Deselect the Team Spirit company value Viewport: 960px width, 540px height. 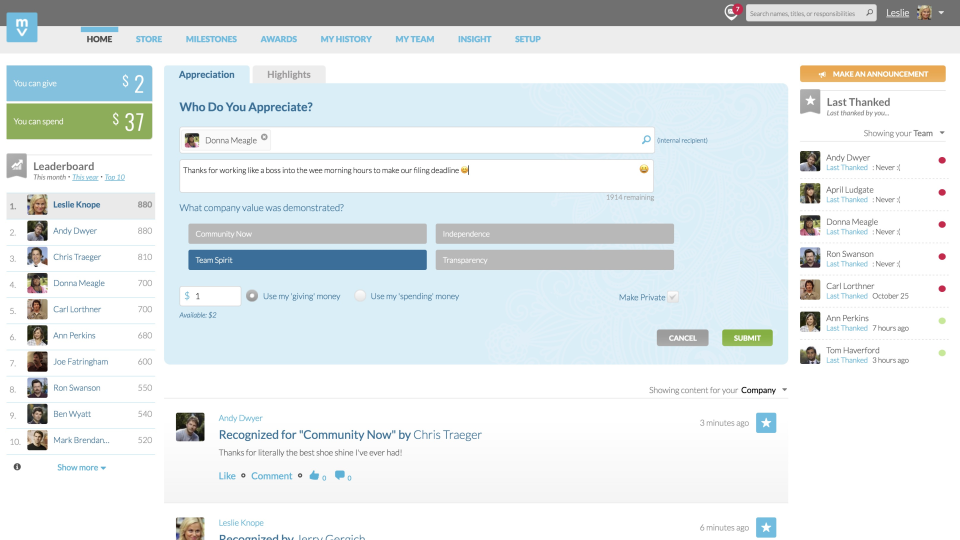coord(307,260)
